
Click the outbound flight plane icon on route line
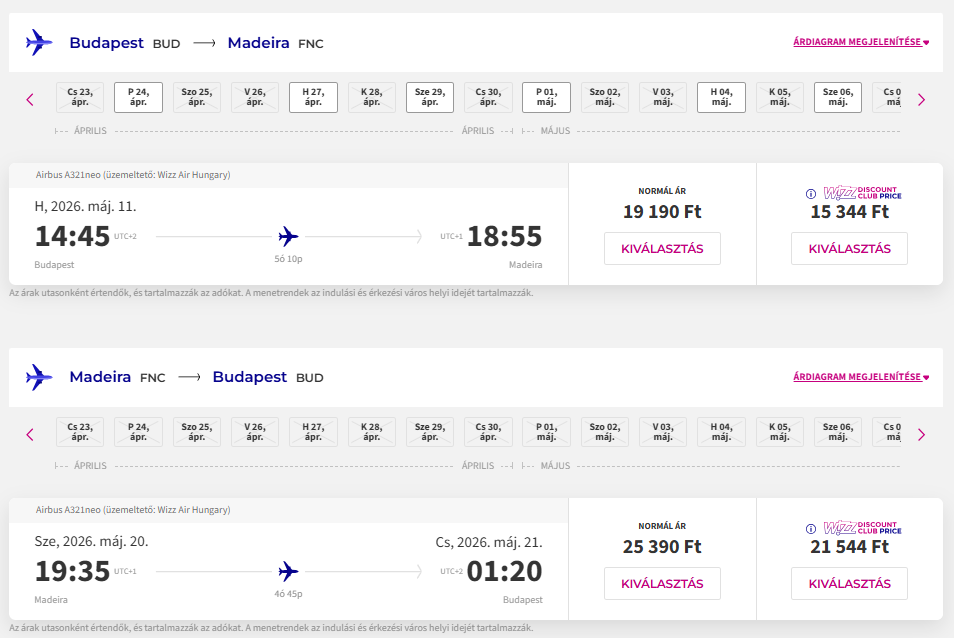[x=289, y=237]
